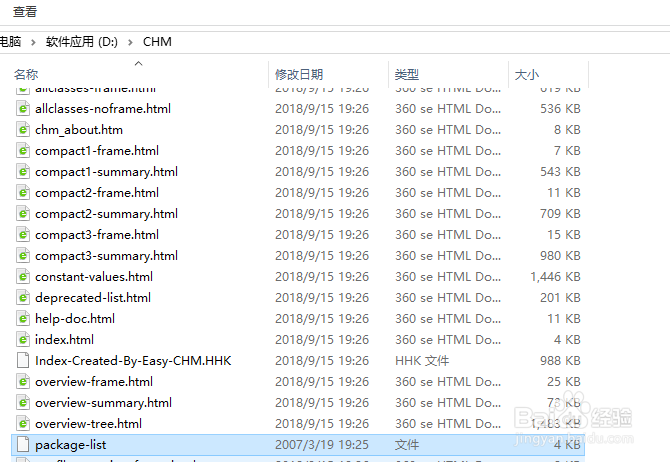Click file name Index-Created-By-Easy-CHM.HHK
The image size is (670, 462).
coord(133,360)
